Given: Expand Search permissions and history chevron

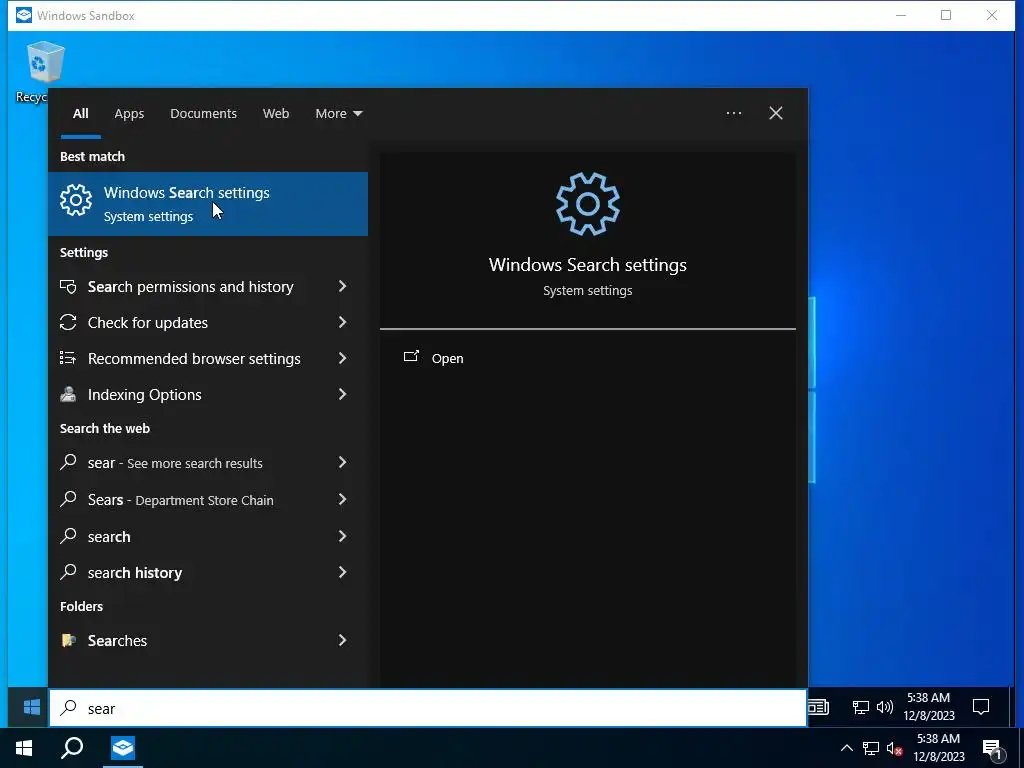Looking at the screenshot, I should (x=342, y=286).
